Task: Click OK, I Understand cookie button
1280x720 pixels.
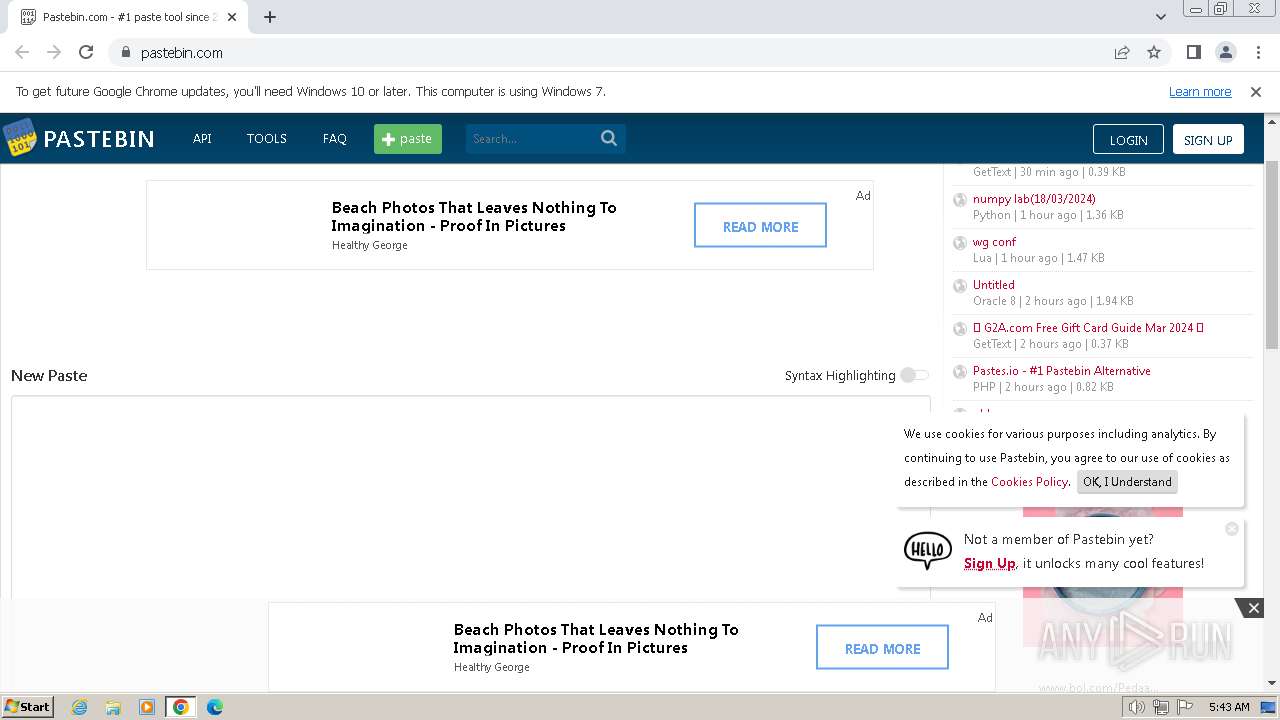Action: pyautogui.click(x=1127, y=481)
